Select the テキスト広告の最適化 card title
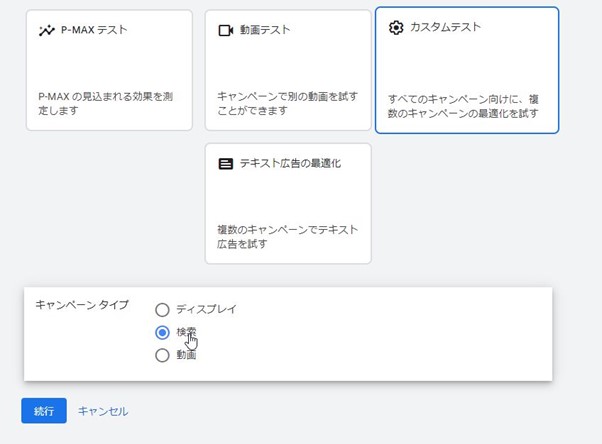Screen dimensions: 602x444 [x=290, y=163]
